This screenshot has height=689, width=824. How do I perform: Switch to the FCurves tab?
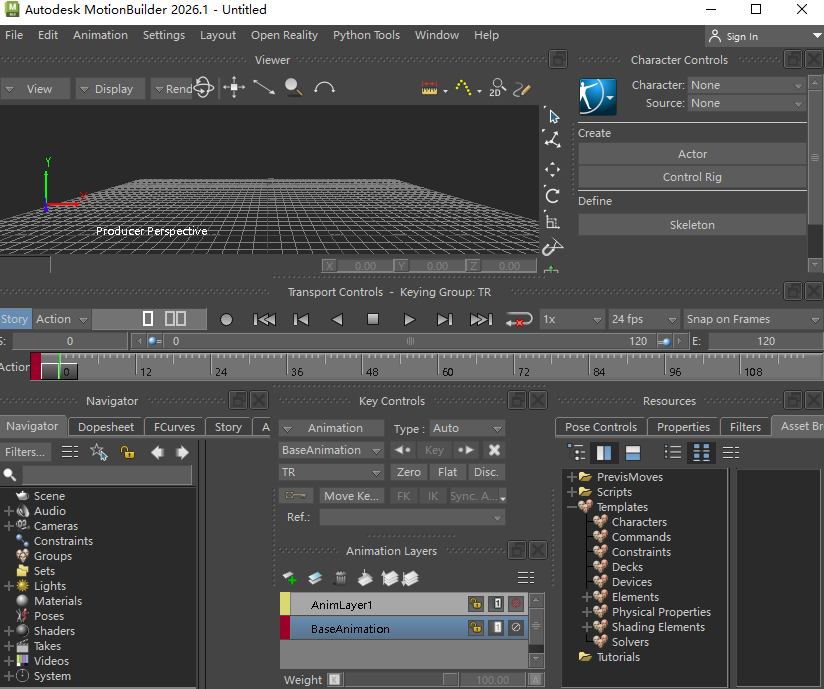pos(174,427)
